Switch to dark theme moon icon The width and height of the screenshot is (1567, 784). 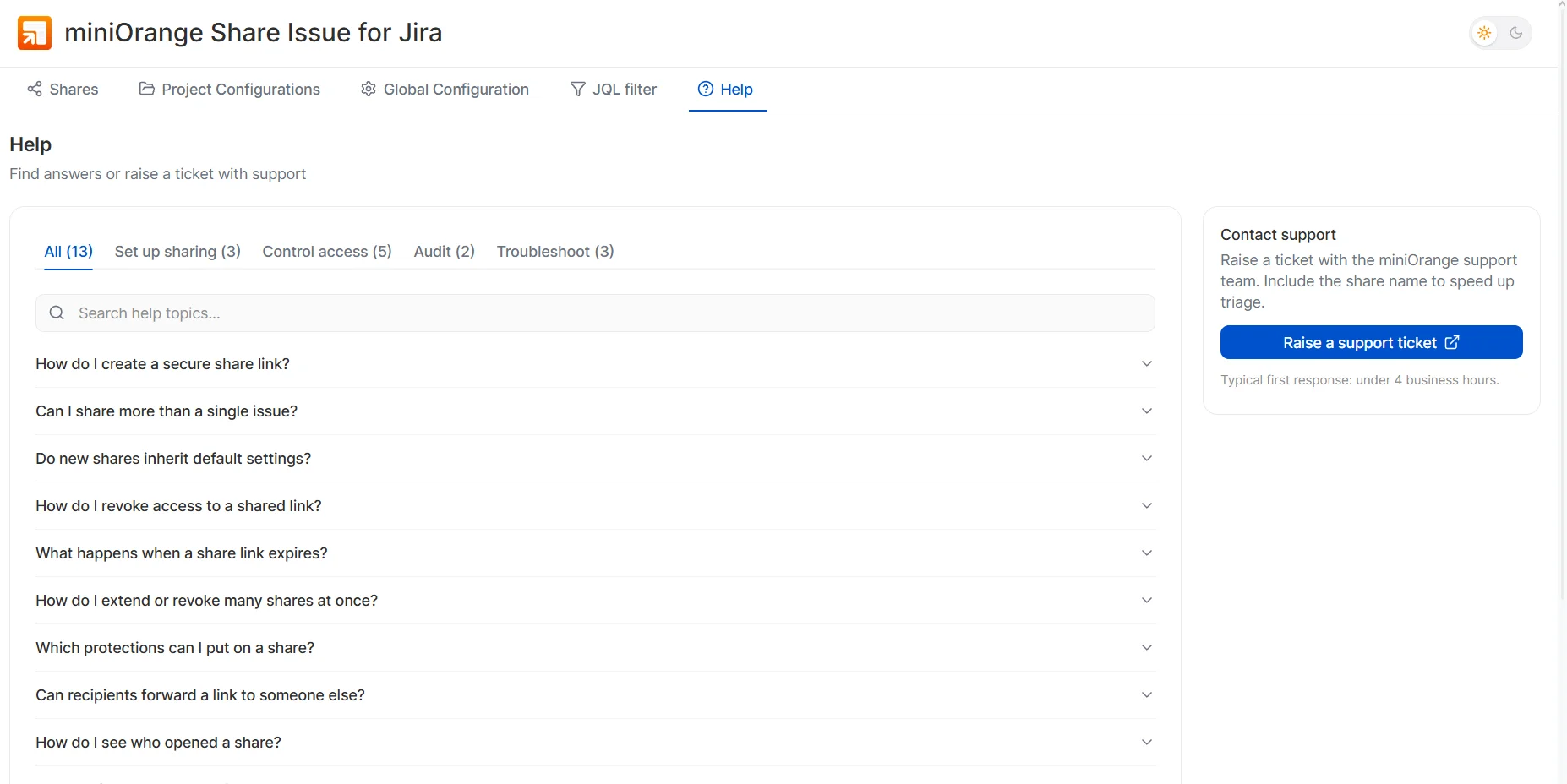[1516, 33]
